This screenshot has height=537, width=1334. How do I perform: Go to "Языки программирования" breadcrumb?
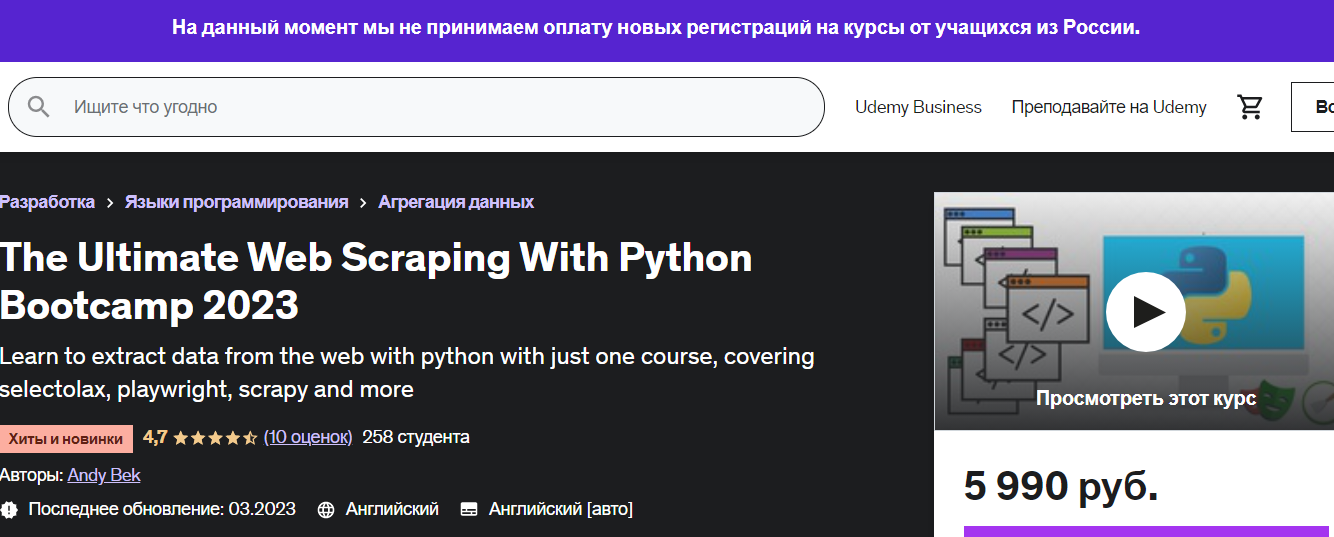237,202
